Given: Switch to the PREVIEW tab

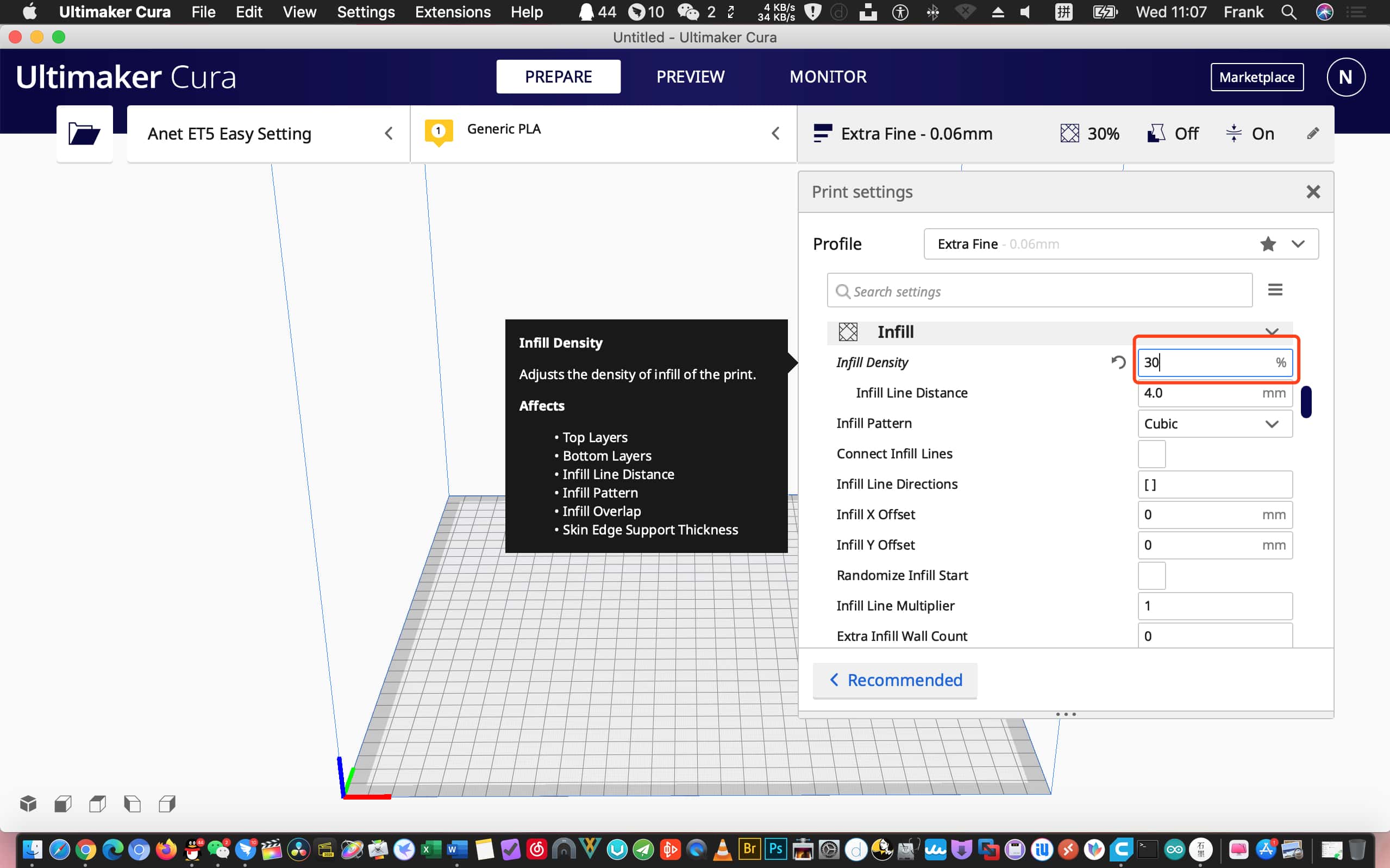Looking at the screenshot, I should (x=690, y=77).
